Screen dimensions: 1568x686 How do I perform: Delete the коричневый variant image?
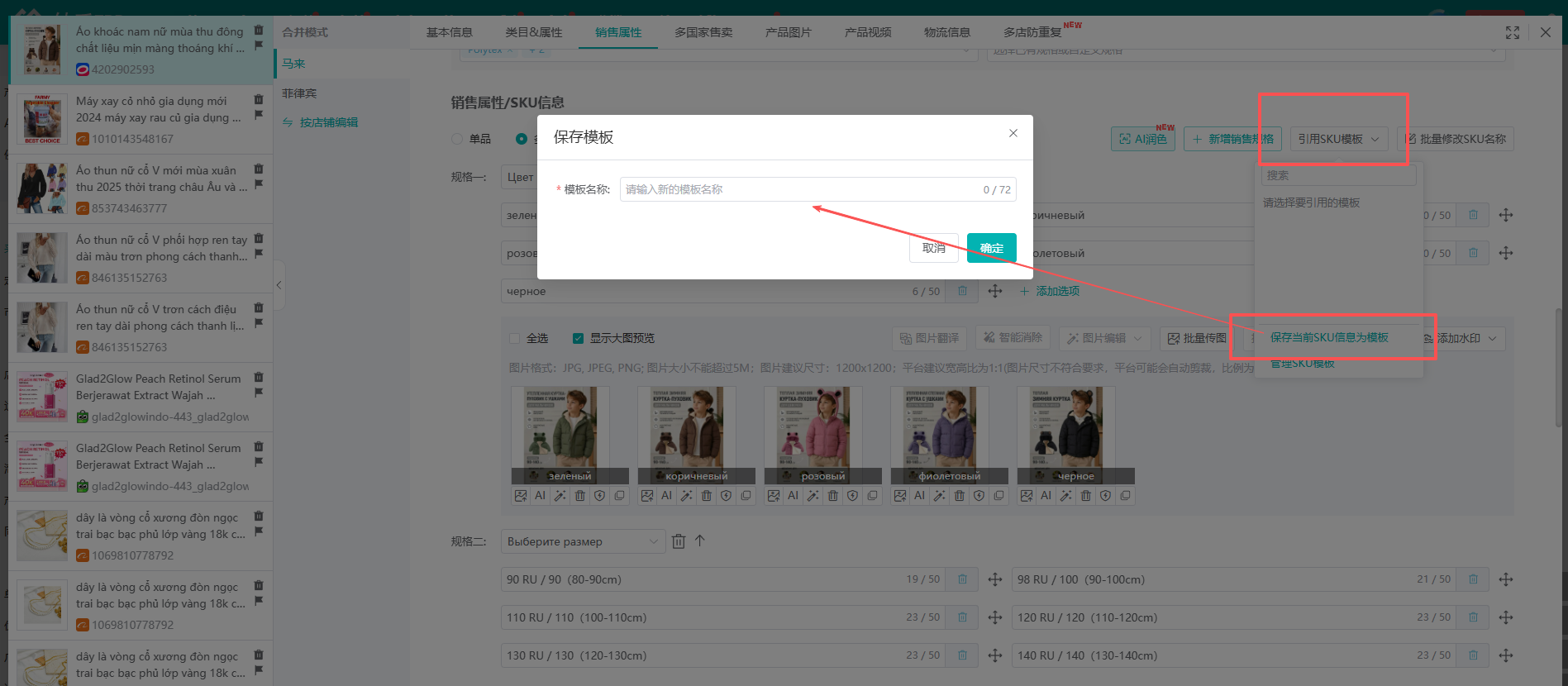tap(707, 496)
